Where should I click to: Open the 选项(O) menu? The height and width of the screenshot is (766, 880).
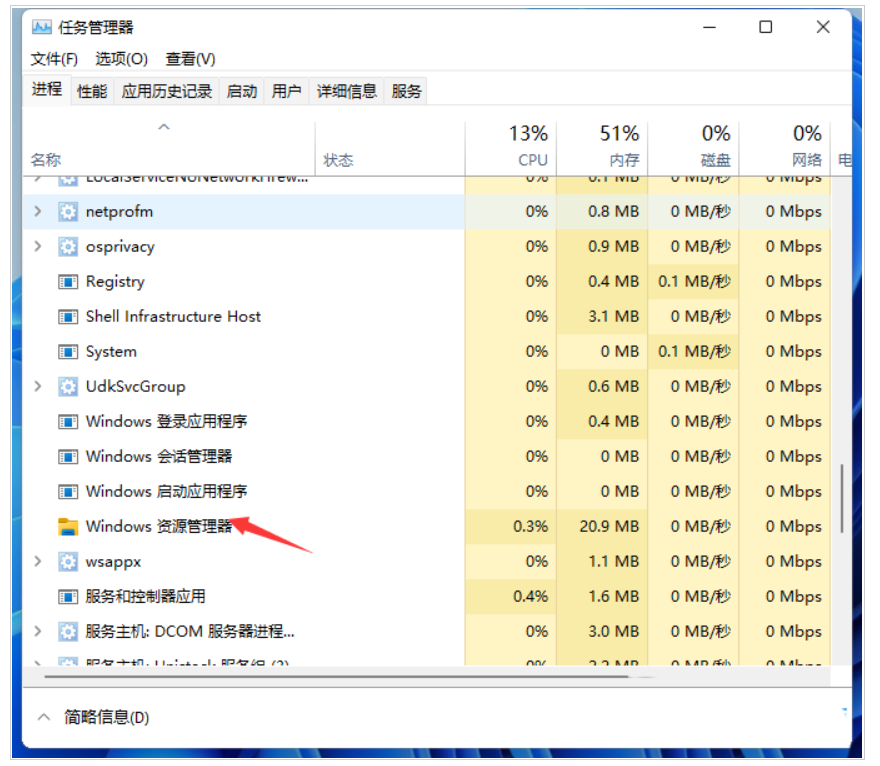[x=121, y=59]
